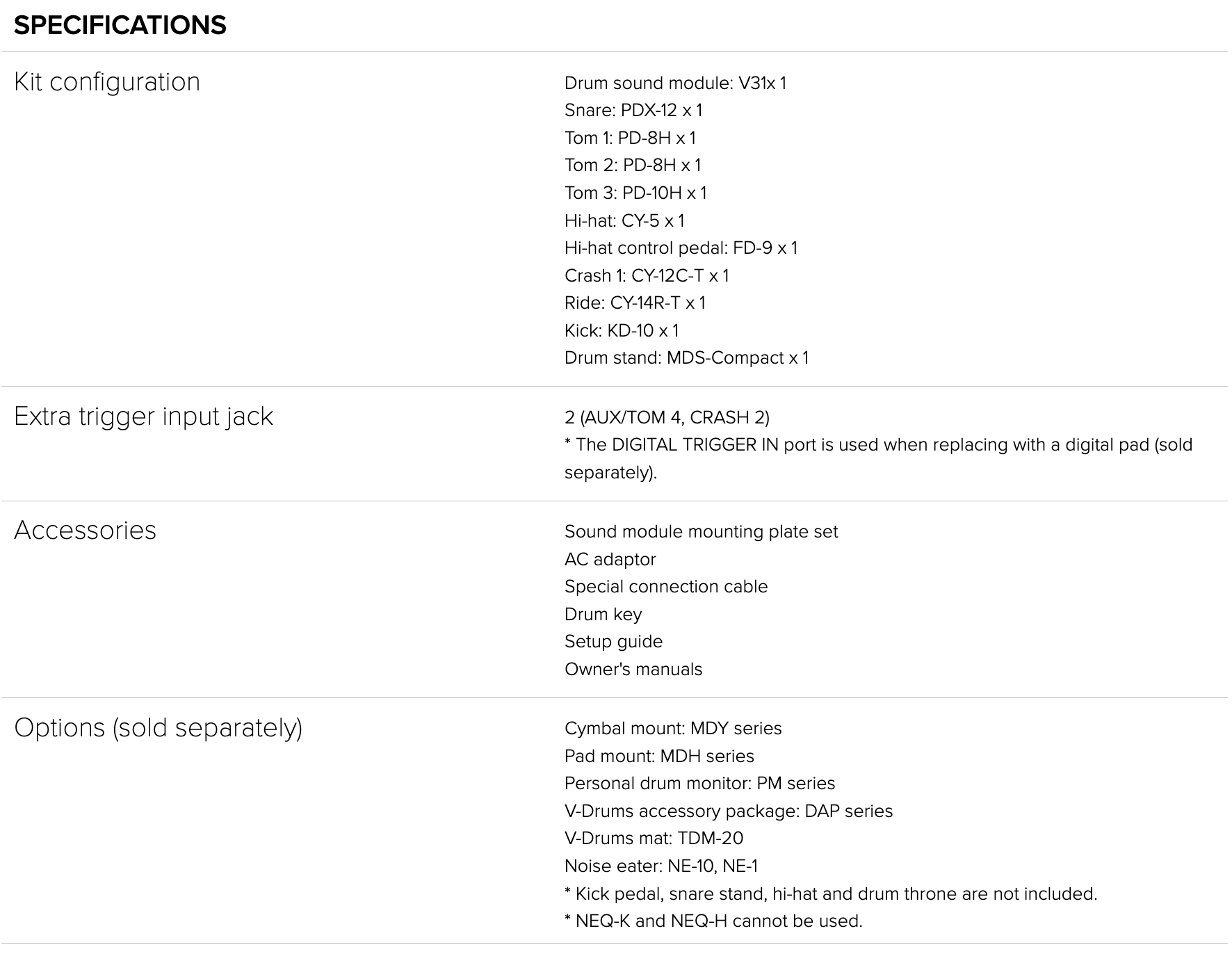The width and height of the screenshot is (1232, 954).
Task: Click the Owner's manuals item
Action: (633, 670)
